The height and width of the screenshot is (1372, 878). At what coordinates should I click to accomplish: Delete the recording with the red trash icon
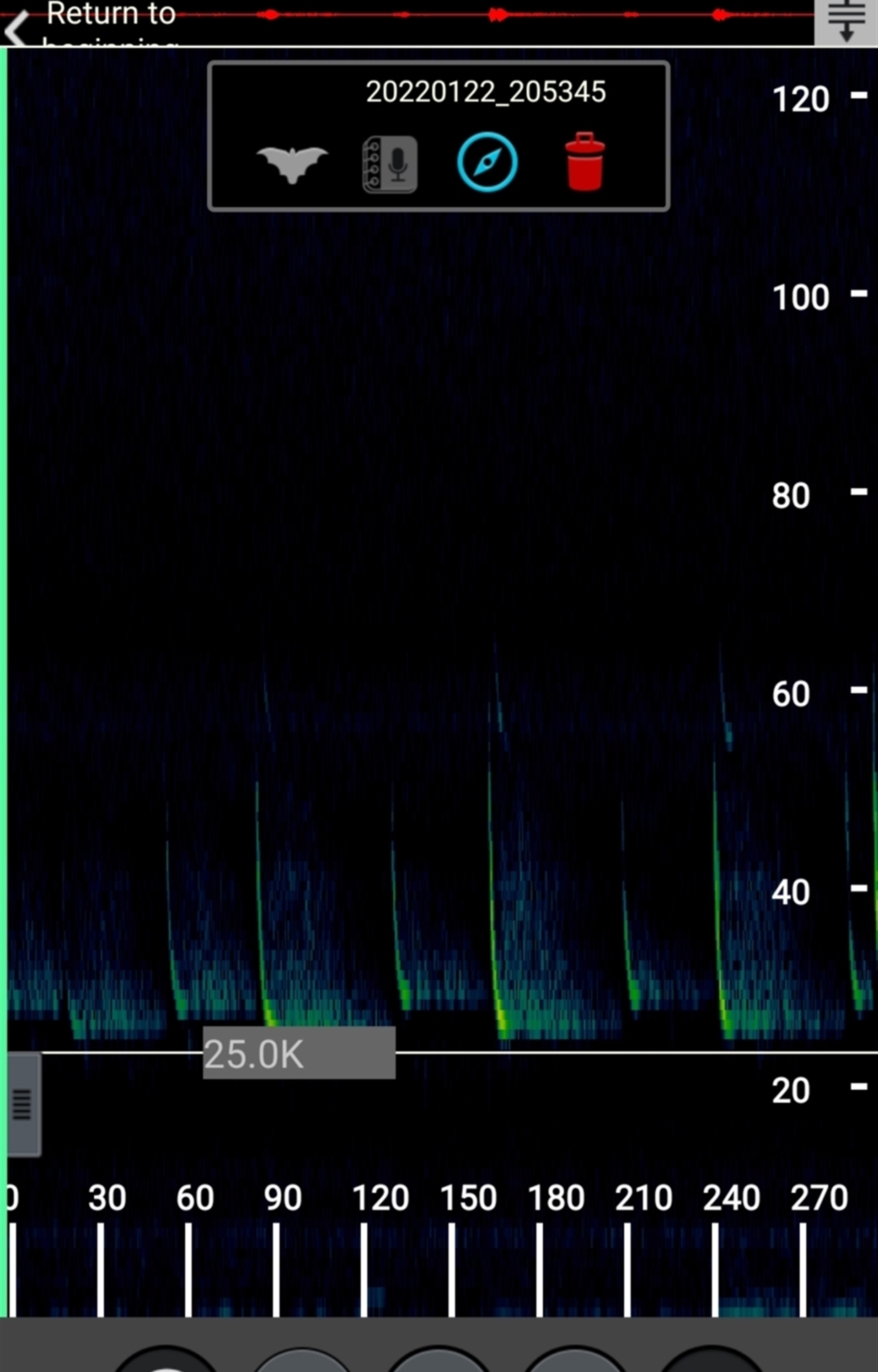coord(585,161)
